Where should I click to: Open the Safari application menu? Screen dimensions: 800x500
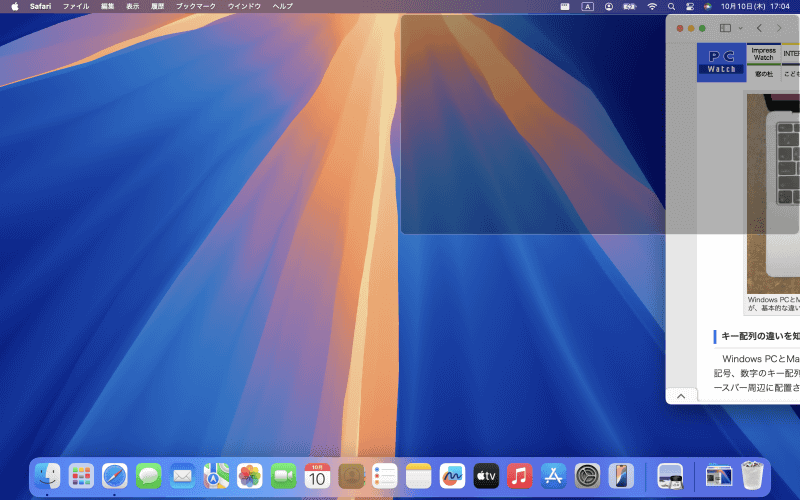40,7
